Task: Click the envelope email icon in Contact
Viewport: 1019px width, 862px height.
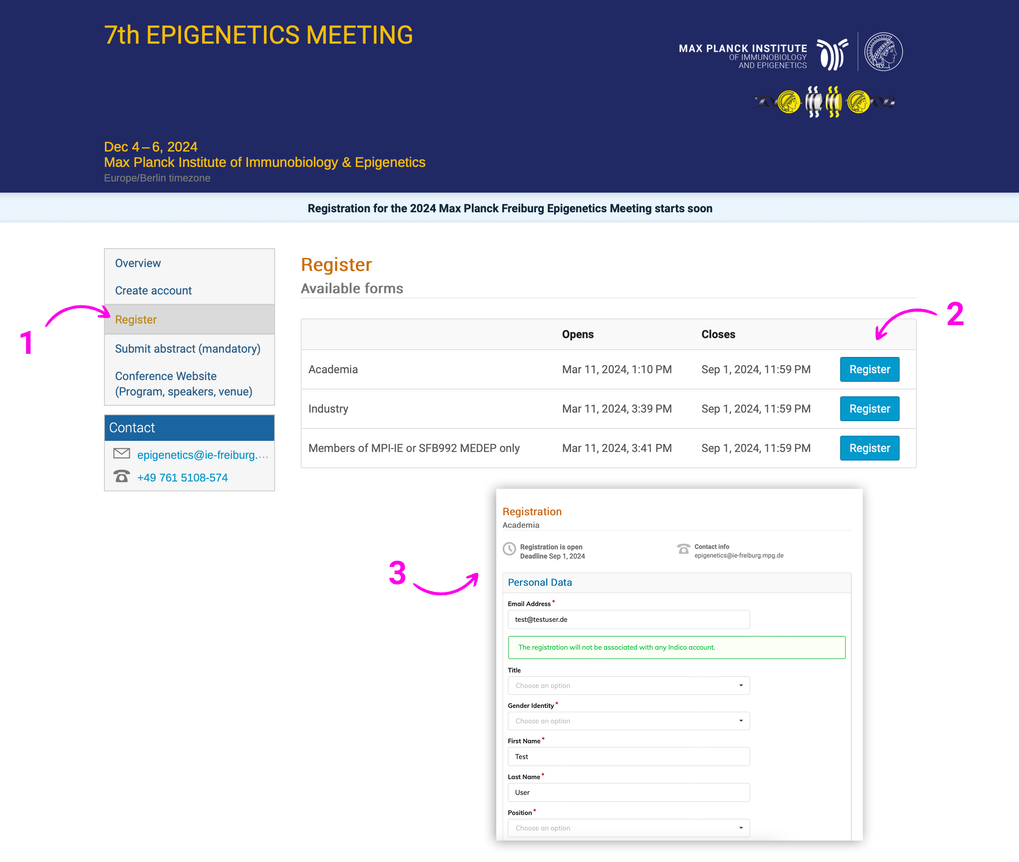Action: pos(122,454)
